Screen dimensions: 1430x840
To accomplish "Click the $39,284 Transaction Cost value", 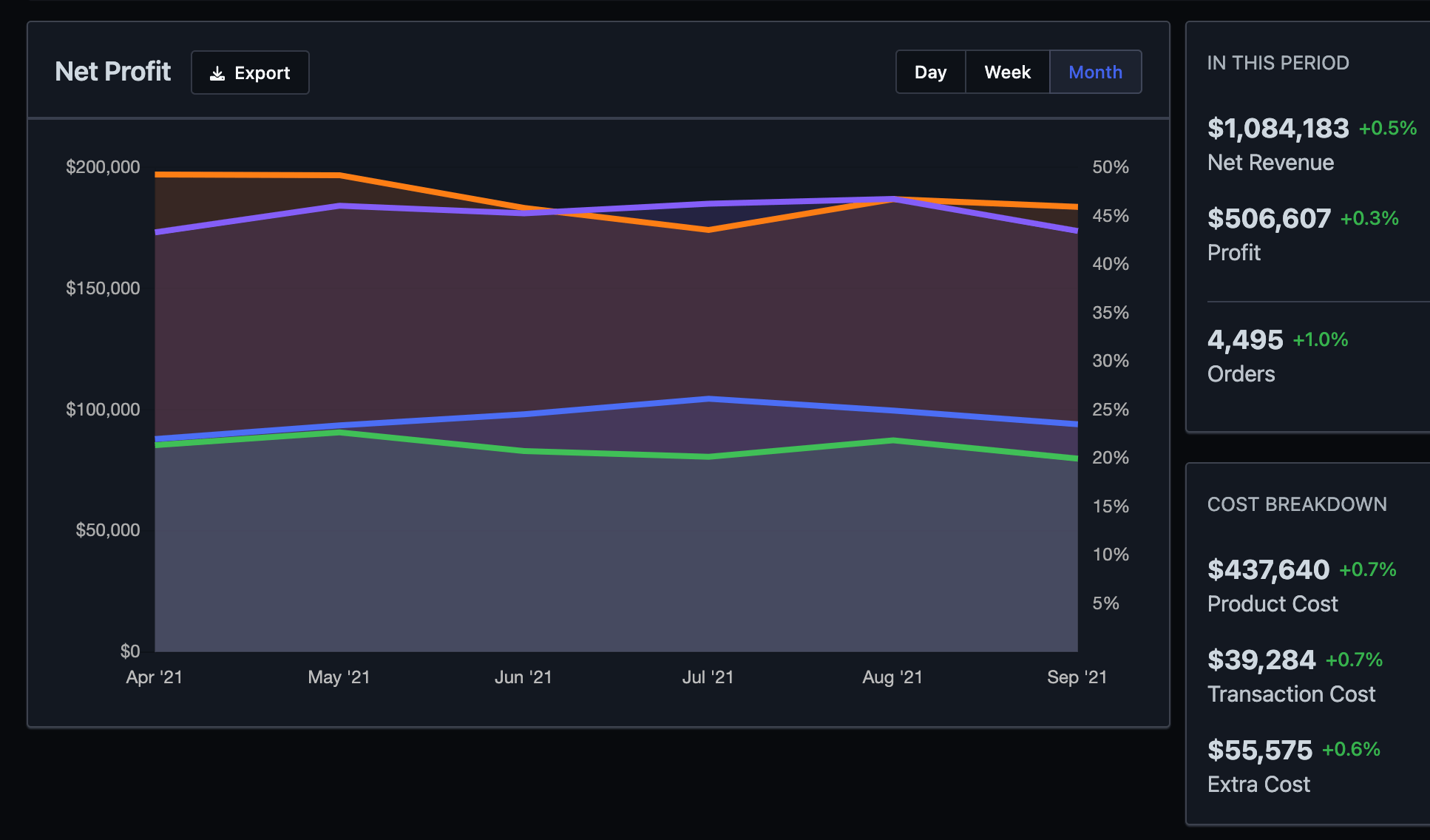I will click(x=1261, y=660).
